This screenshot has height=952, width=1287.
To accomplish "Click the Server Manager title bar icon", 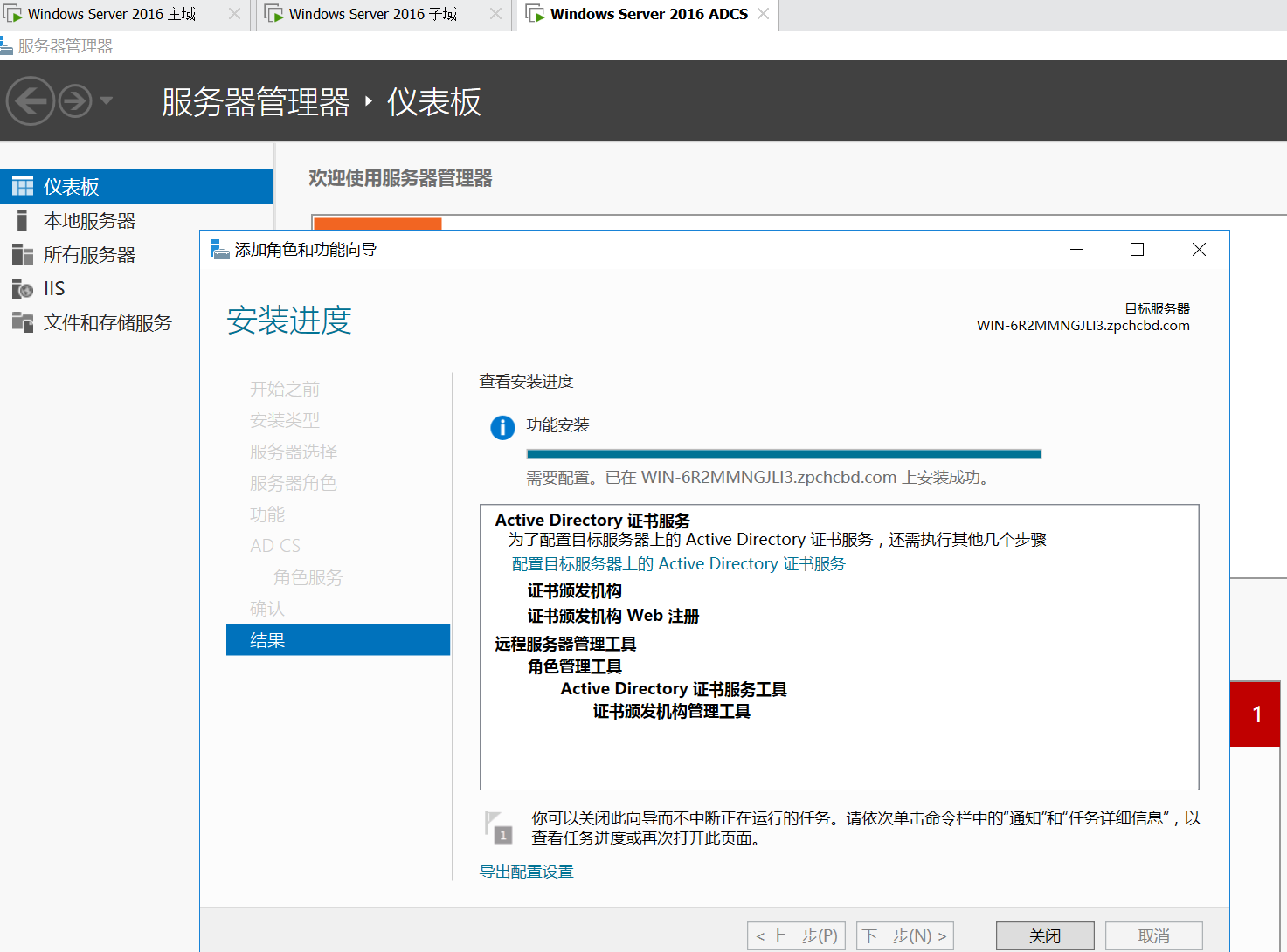I will (x=6, y=45).
